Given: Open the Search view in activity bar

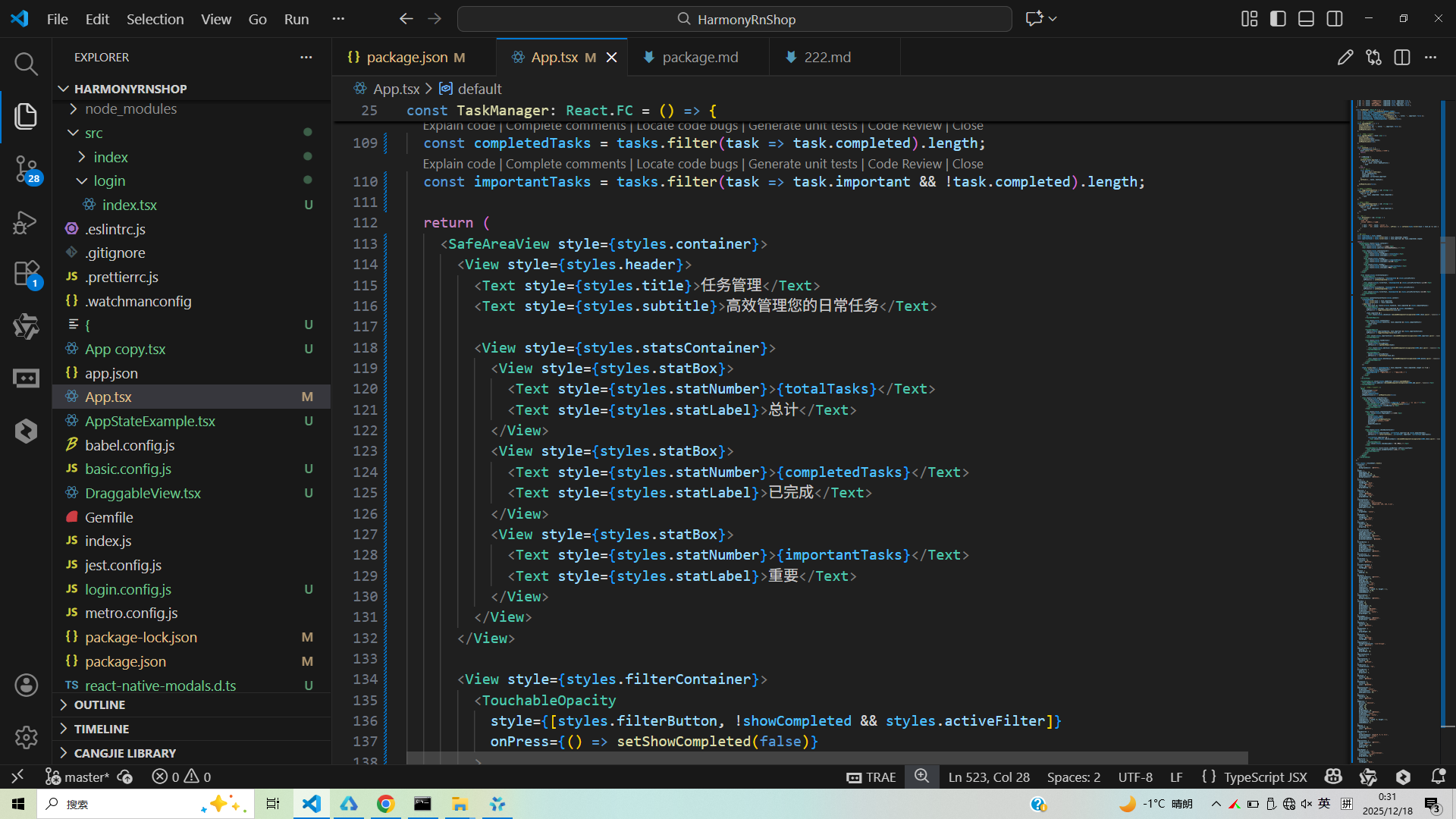Looking at the screenshot, I should 26,64.
